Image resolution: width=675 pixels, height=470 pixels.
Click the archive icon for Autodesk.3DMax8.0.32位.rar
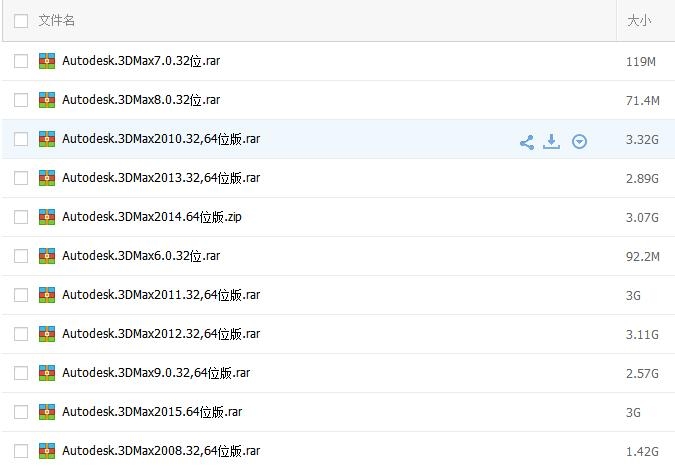pos(47,100)
